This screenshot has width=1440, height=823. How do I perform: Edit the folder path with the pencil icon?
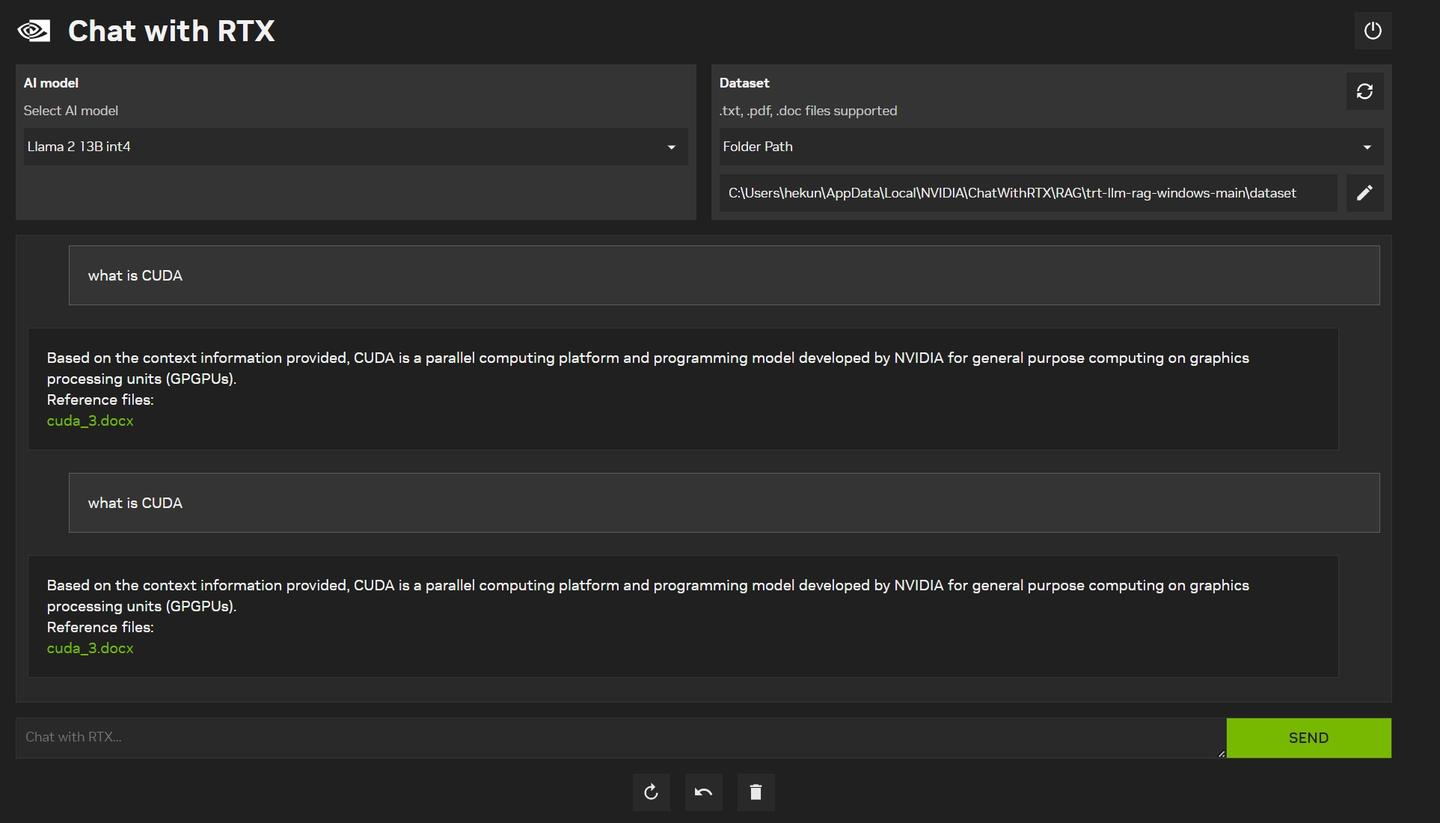tap(1364, 193)
